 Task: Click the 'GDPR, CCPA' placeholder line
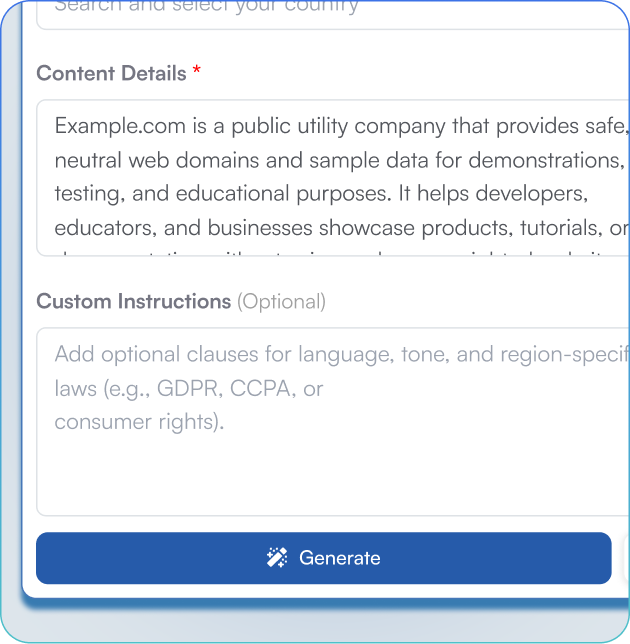click(x=189, y=388)
